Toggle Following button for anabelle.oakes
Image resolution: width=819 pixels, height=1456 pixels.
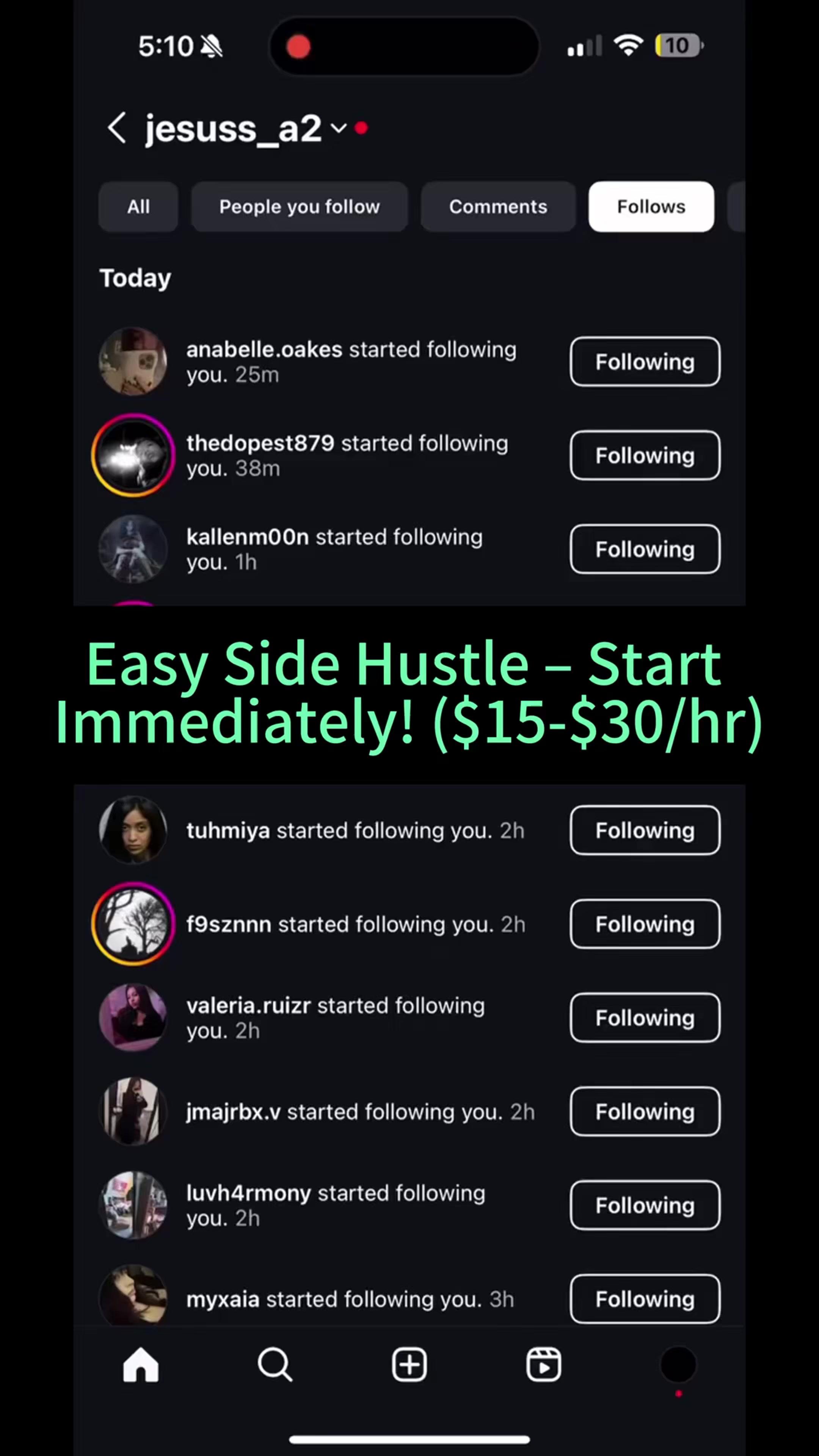[x=645, y=362]
